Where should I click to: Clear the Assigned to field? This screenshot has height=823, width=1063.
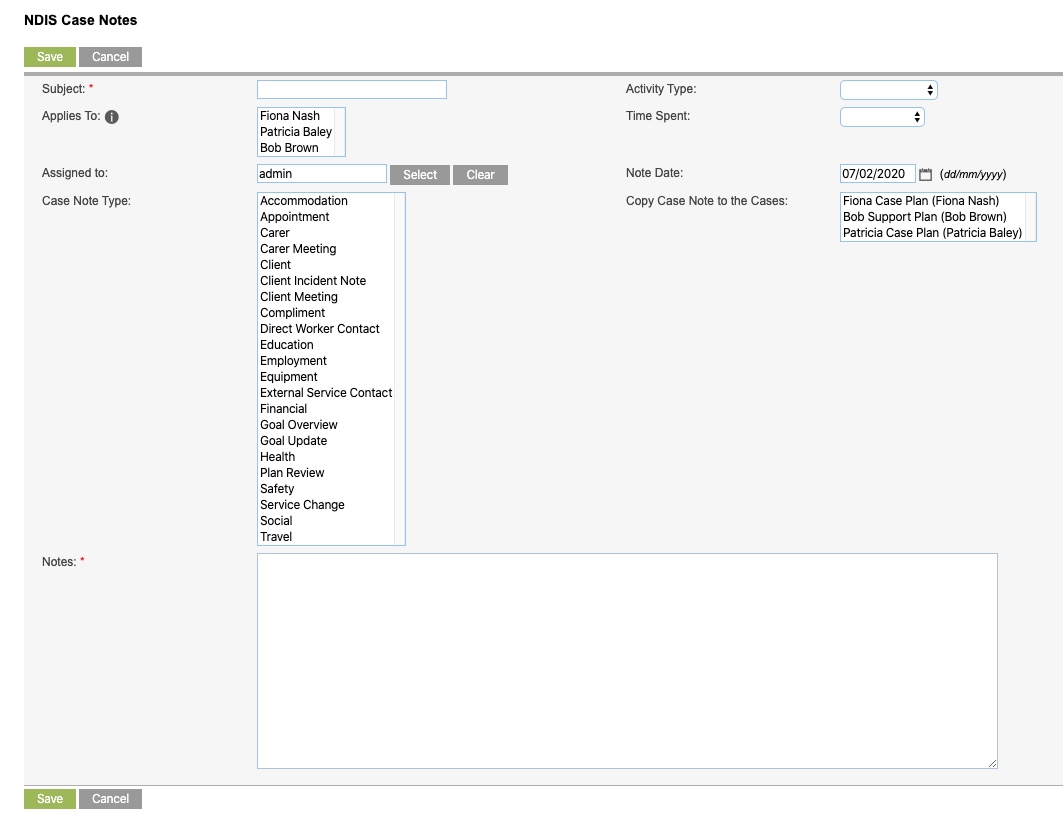[x=479, y=174]
